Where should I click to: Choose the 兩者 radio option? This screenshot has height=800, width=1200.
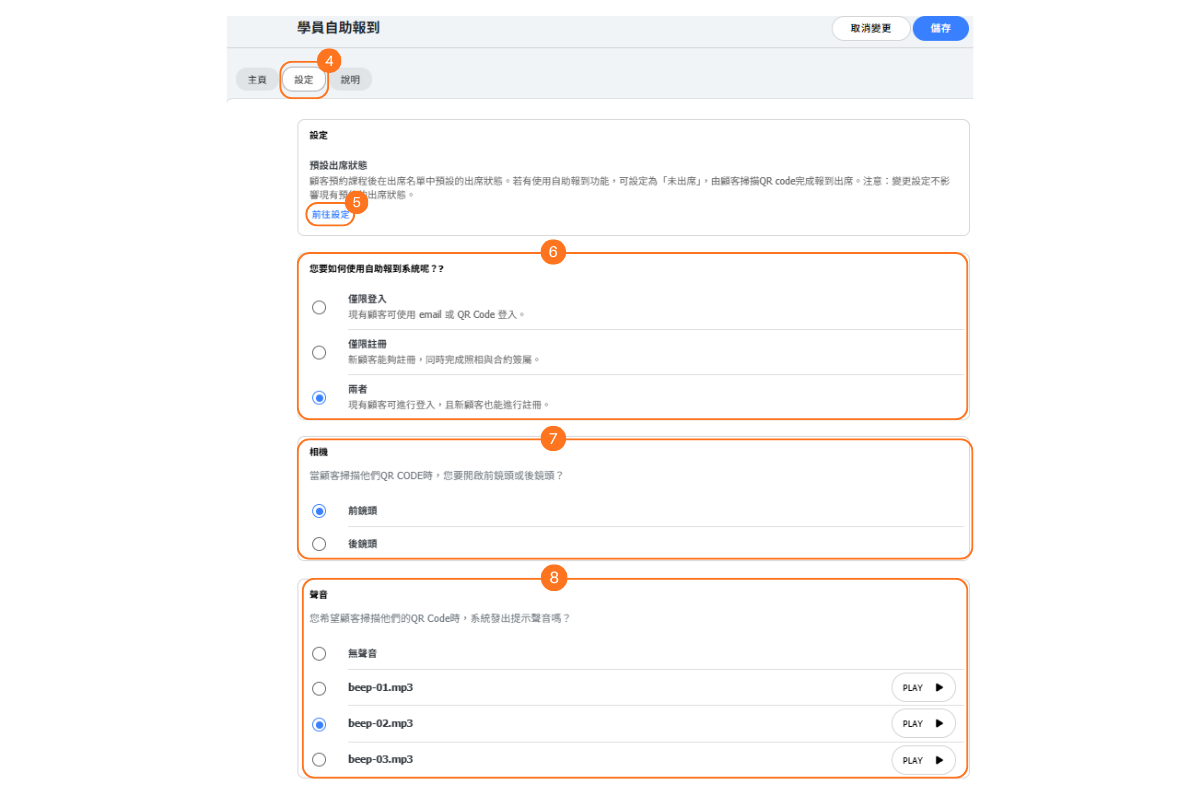coord(319,397)
